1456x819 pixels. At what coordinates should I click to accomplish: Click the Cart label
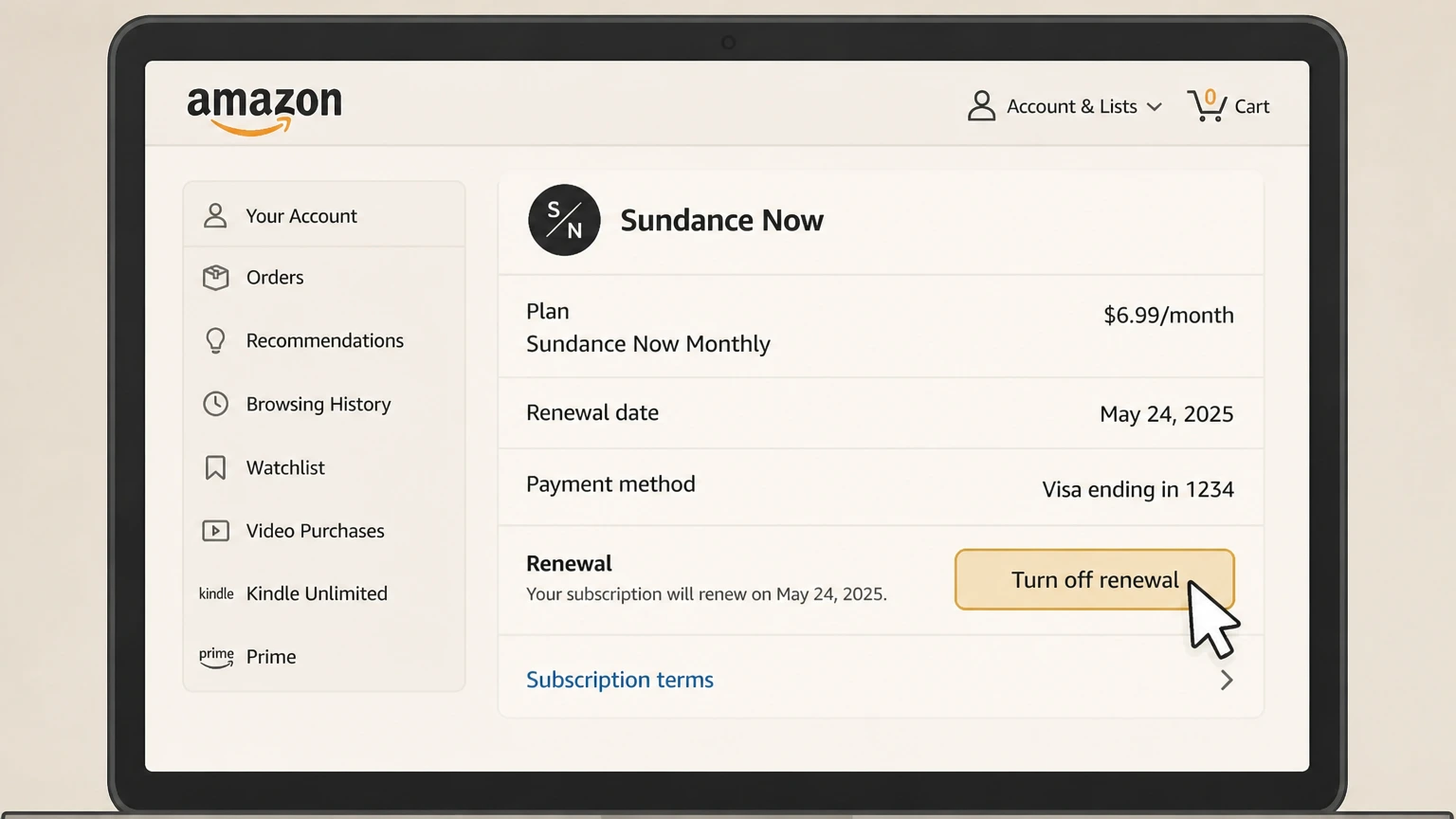click(1252, 106)
